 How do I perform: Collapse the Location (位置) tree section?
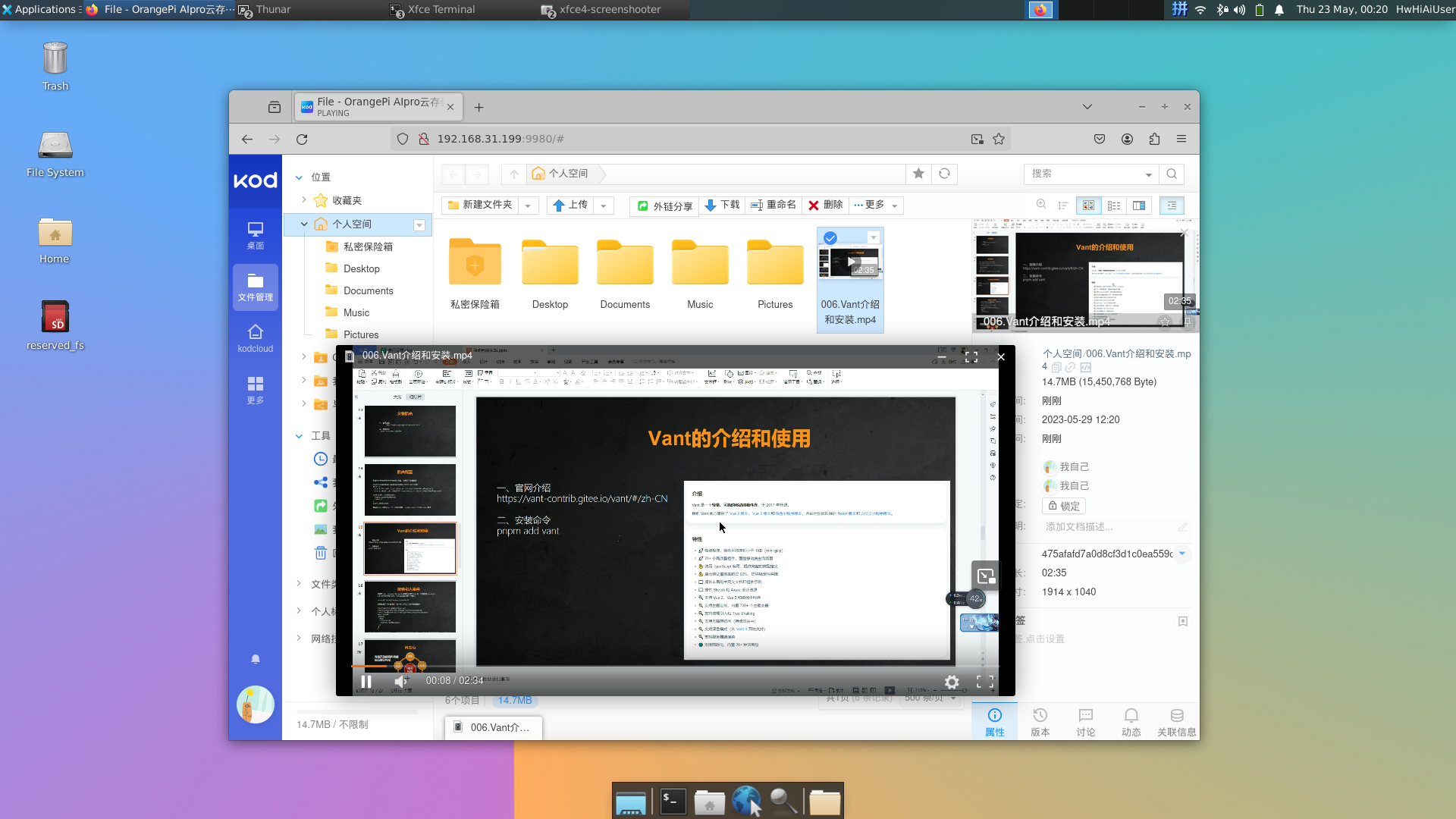coord(300,177)
